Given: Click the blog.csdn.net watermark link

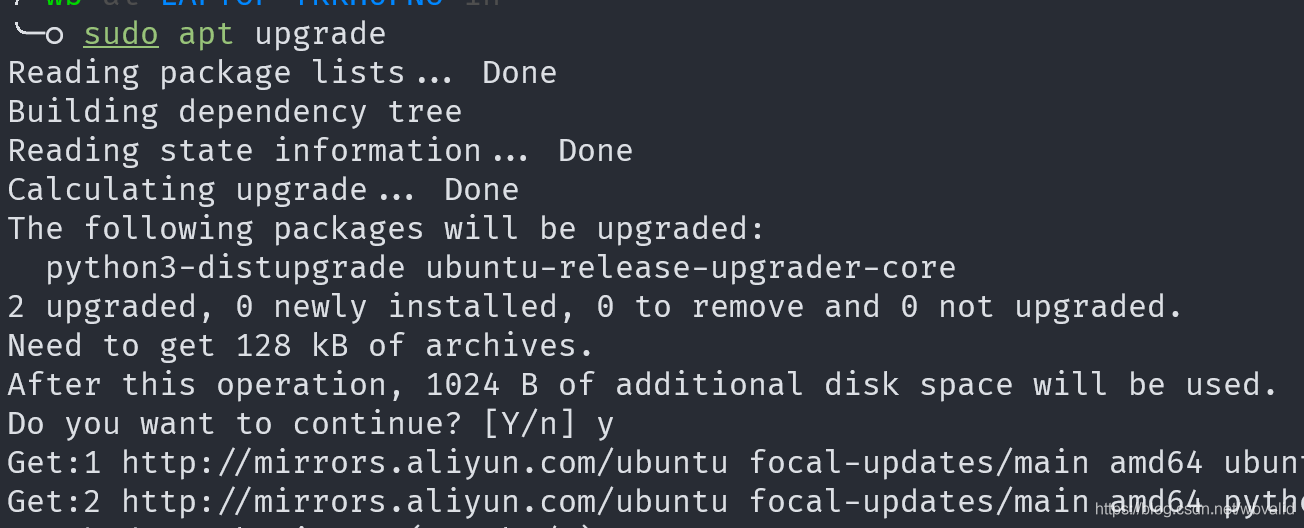Looking at the screenshot, I should pos(1197,510).
